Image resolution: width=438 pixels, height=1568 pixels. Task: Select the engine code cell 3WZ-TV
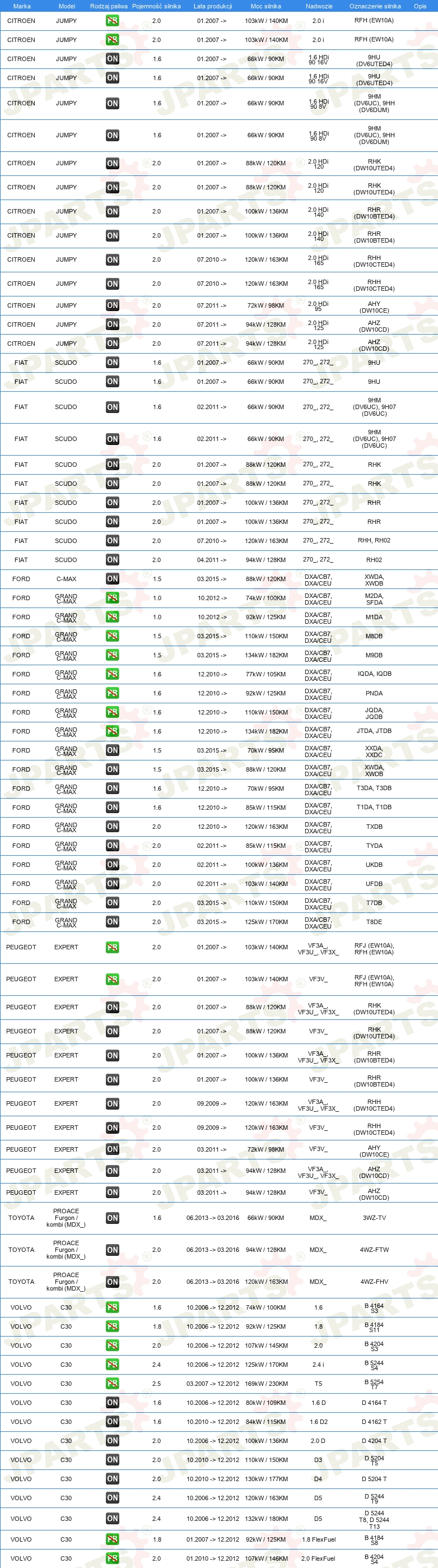(x=374, y=1218)
